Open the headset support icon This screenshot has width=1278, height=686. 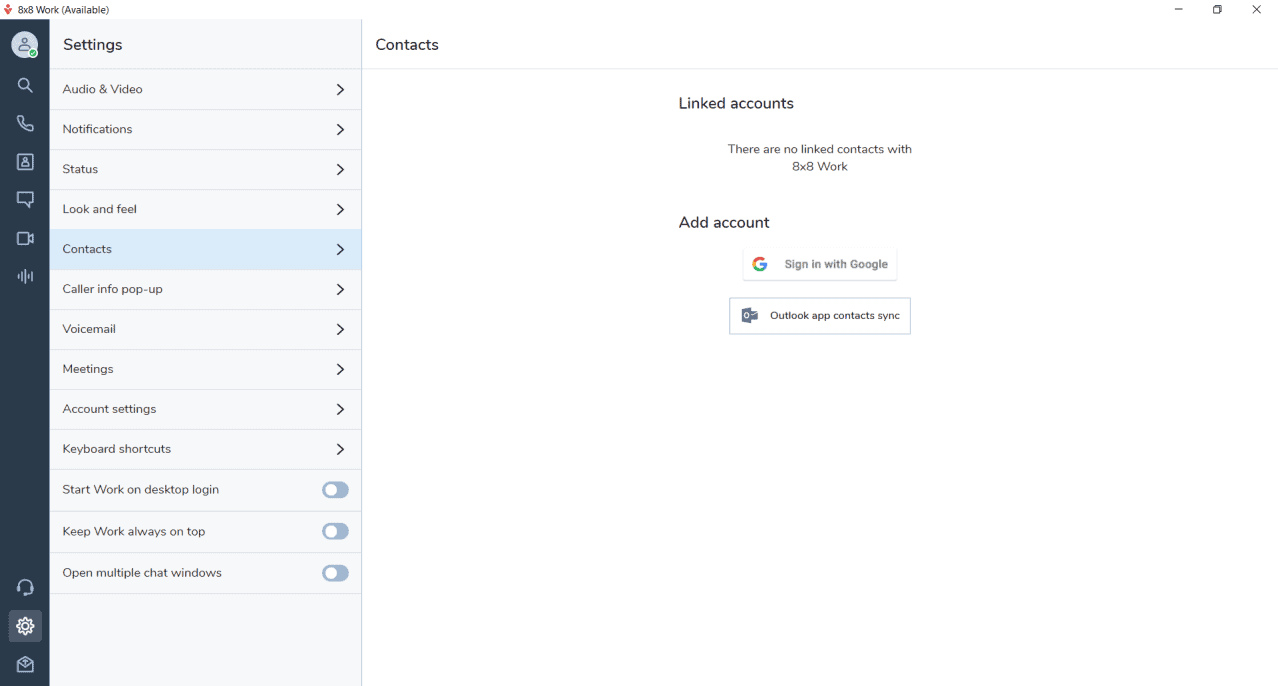point(25,588)
